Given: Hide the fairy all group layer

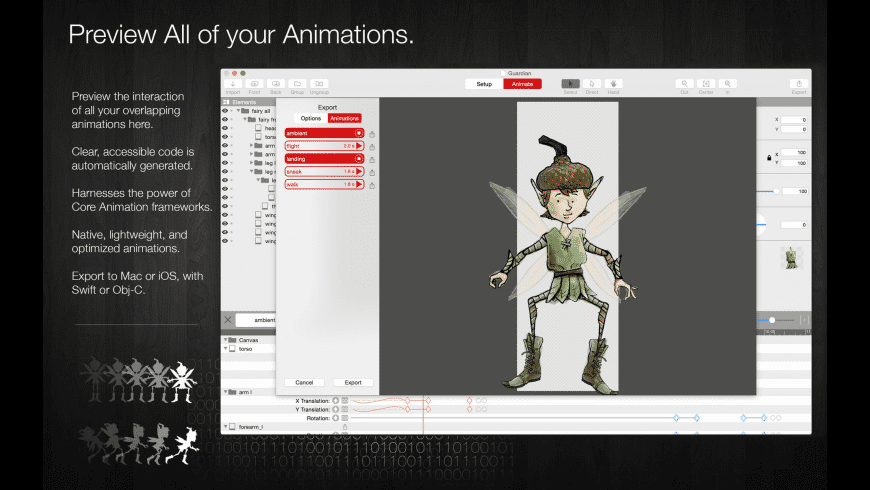Looking at the screenshot, I should 225,111.
